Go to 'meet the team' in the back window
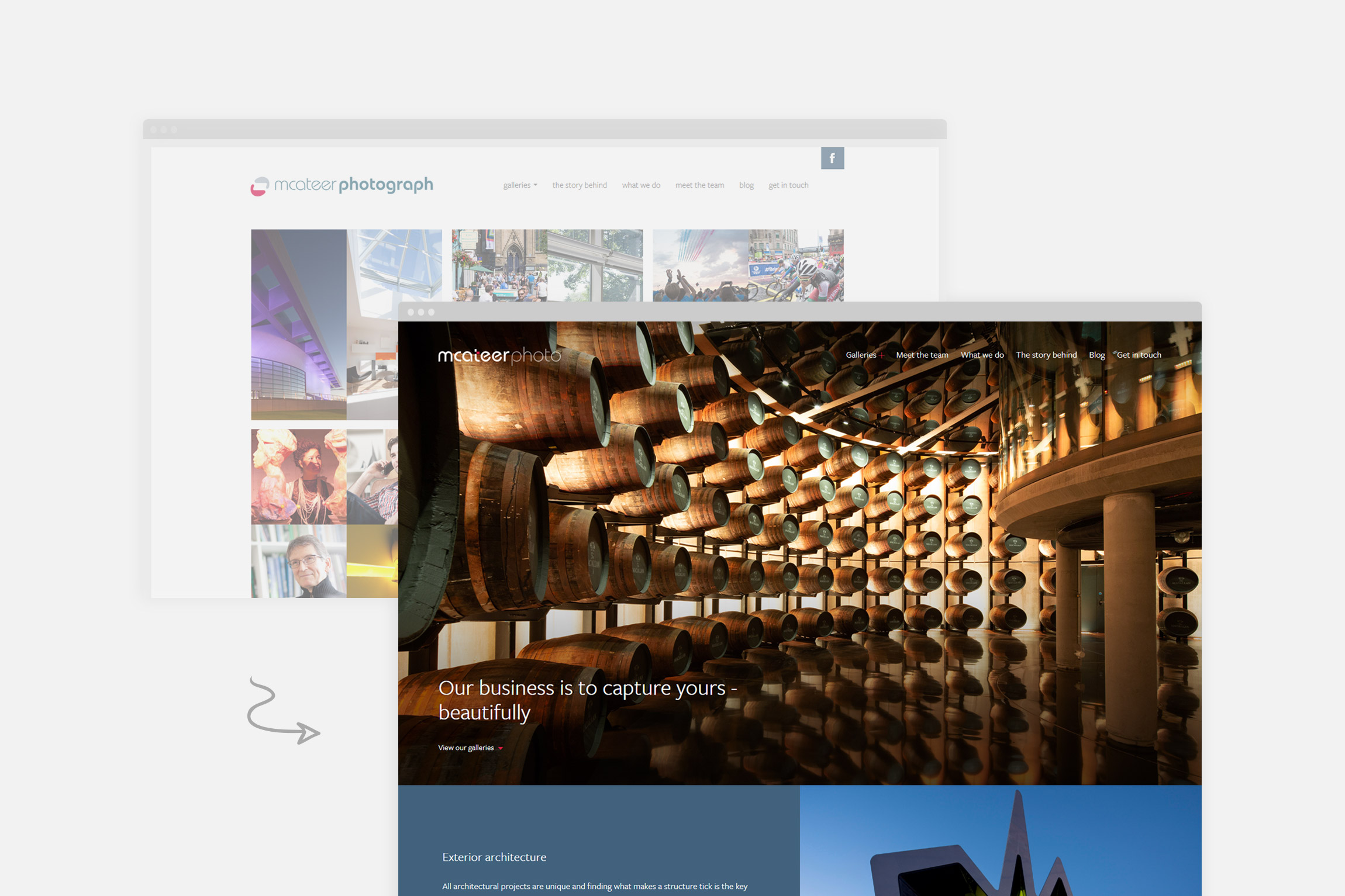 699,185
